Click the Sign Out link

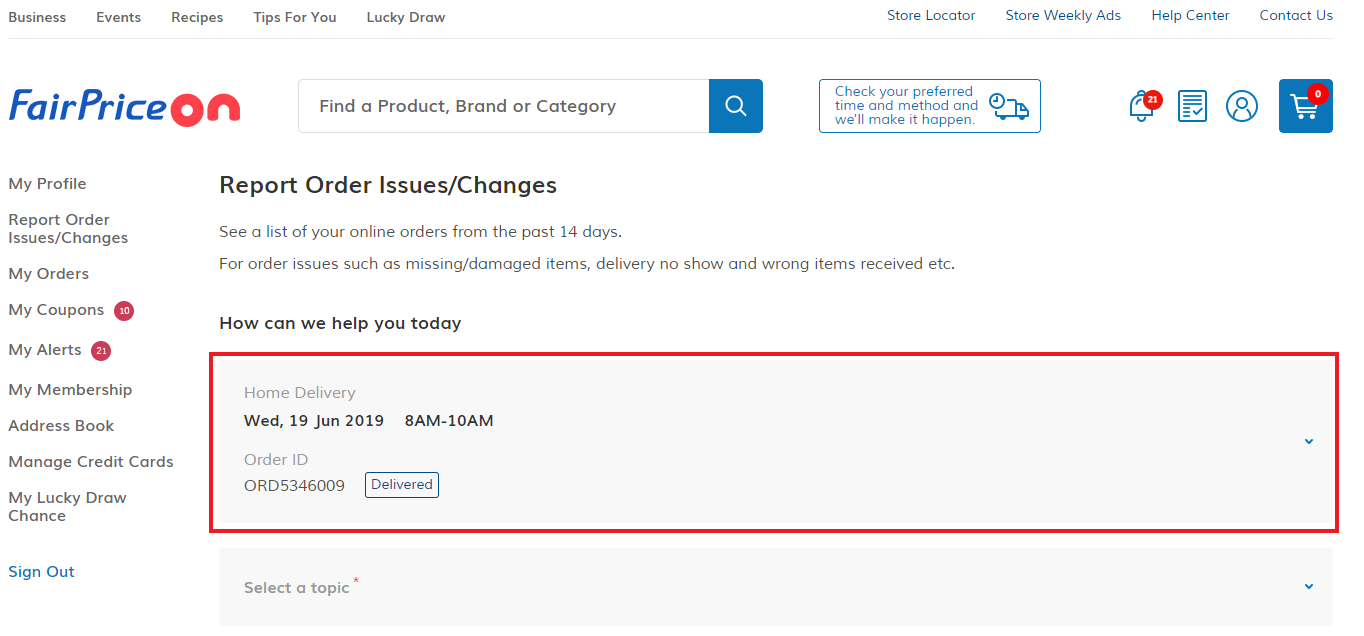[x=41, y=572]
